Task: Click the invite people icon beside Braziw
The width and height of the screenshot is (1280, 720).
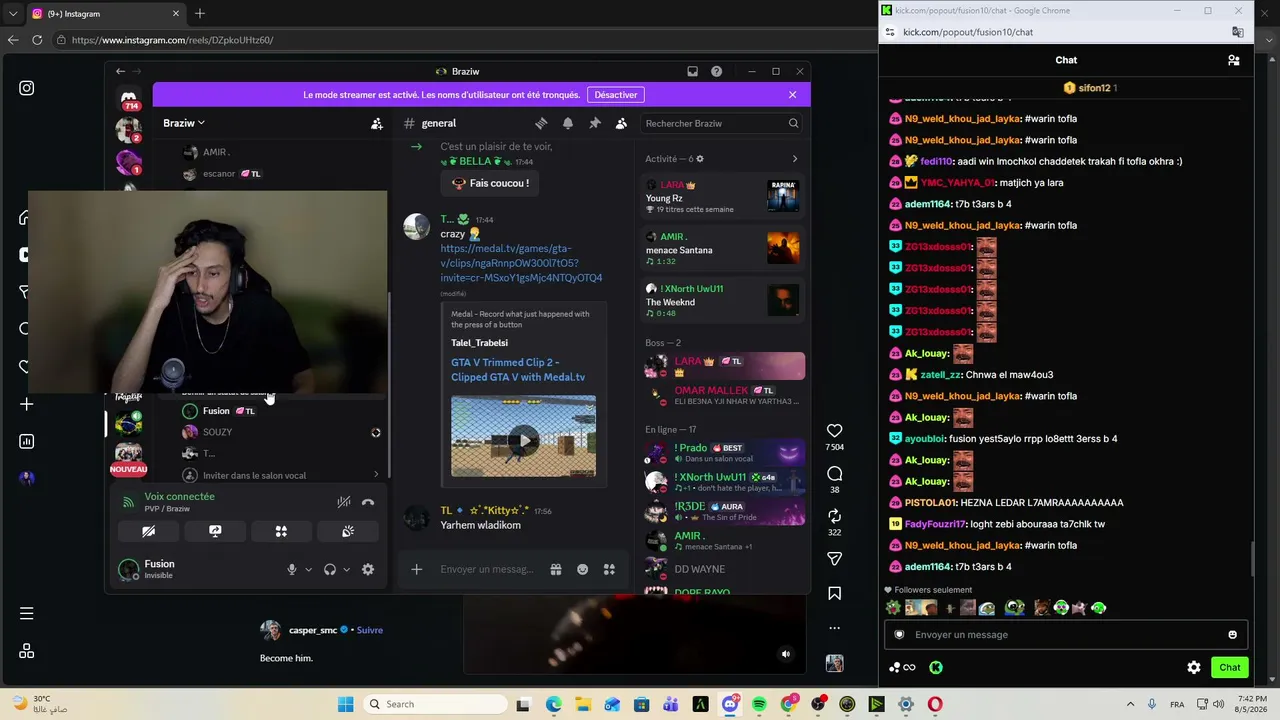Action: tap(377, 123)
